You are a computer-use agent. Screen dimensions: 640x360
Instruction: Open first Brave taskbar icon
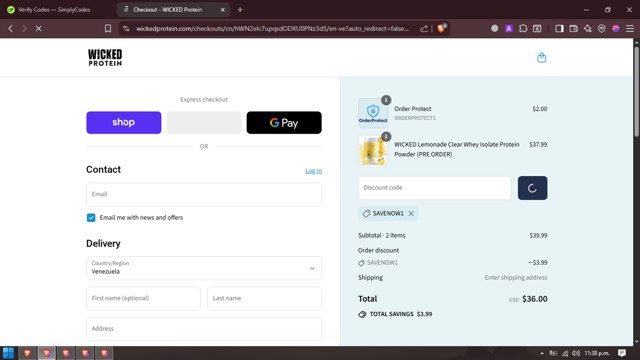point(27,353)
